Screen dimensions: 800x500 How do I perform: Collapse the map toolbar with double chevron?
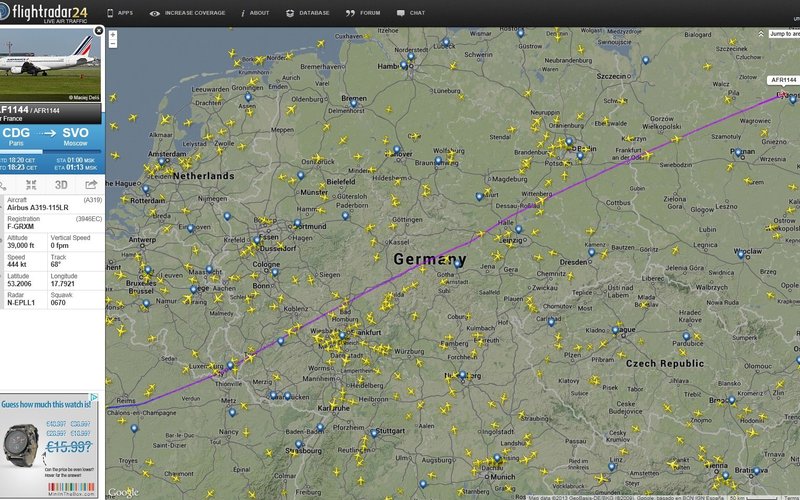(761, 34)
